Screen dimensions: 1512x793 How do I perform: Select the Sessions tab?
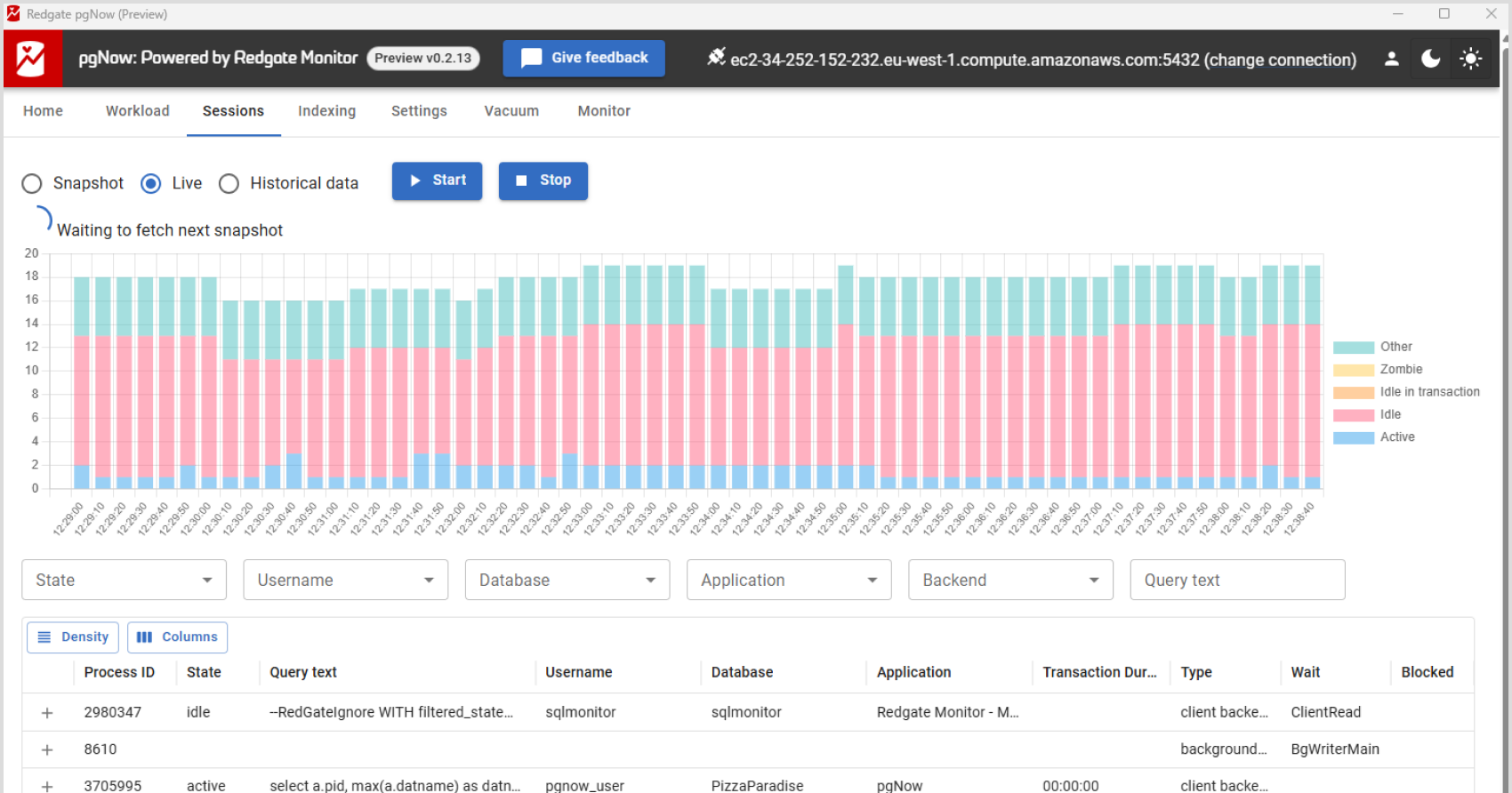pos(233,111)
